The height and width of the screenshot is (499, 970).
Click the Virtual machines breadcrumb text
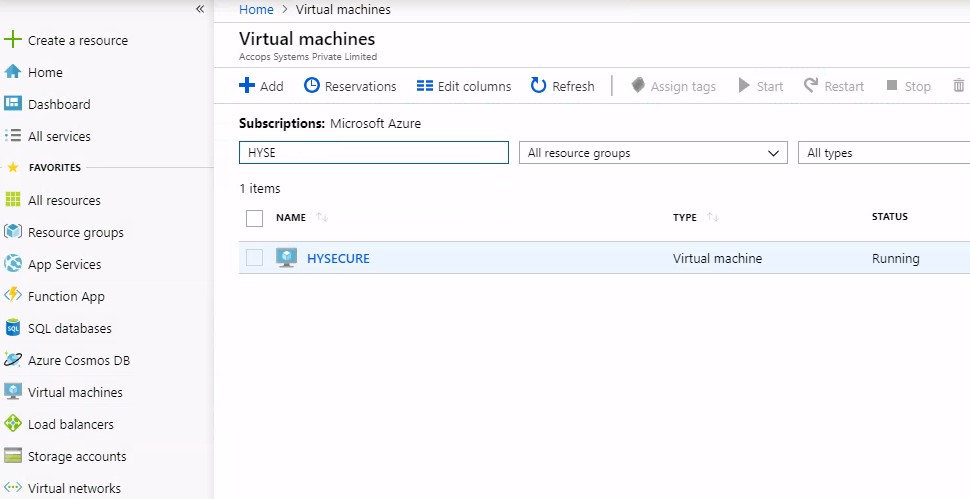point(343,9)
